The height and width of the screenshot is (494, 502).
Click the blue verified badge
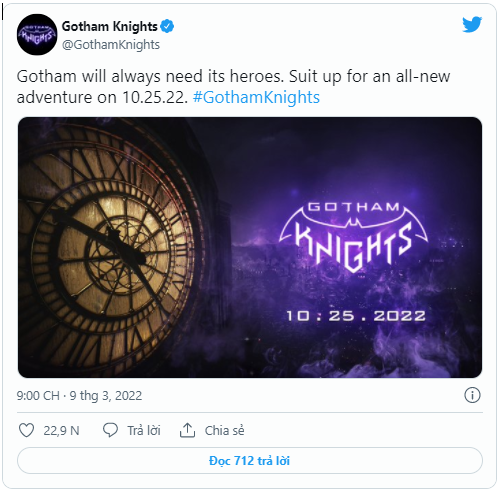click(167, 26)
